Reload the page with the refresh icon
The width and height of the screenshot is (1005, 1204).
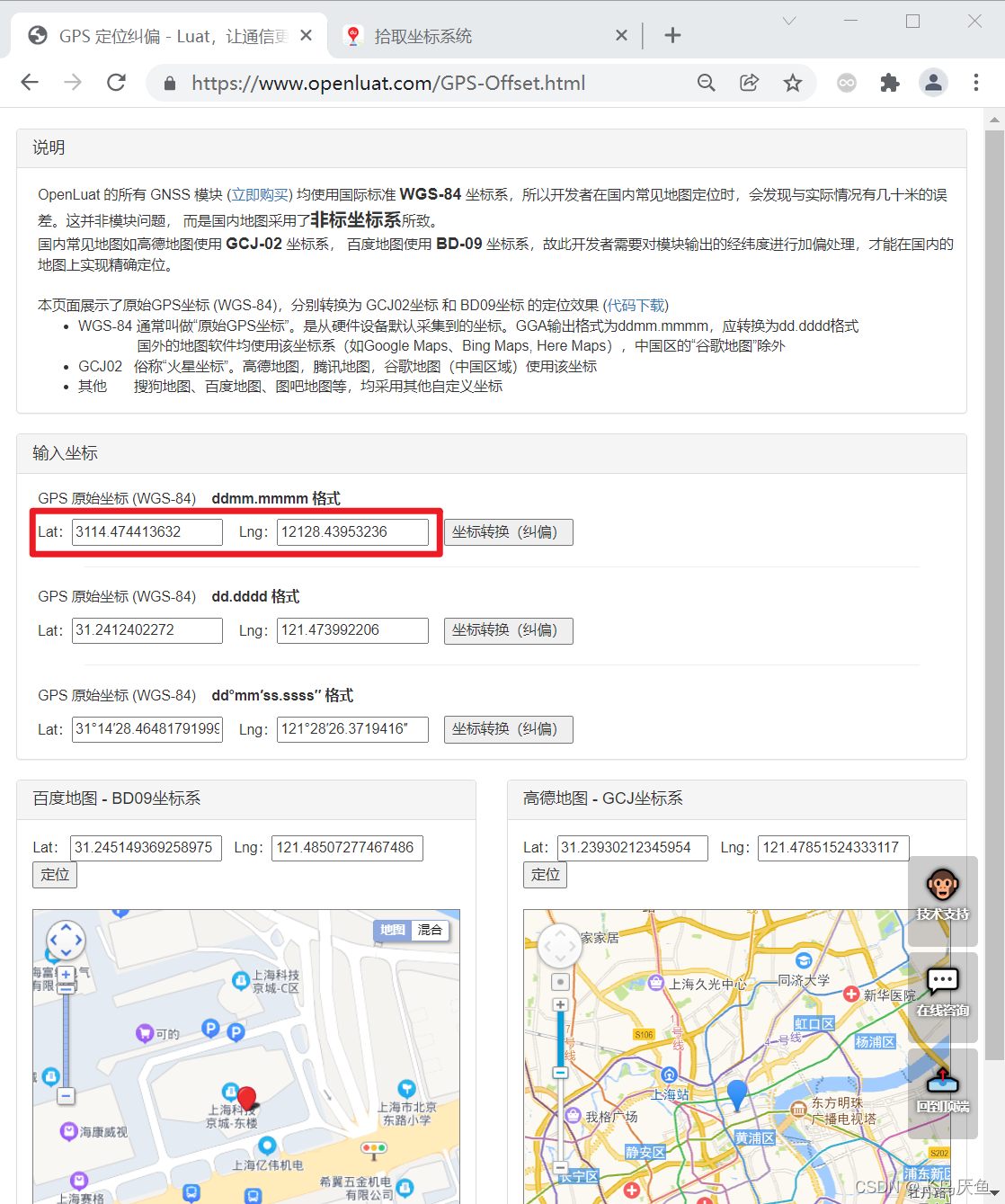point(116,83)
